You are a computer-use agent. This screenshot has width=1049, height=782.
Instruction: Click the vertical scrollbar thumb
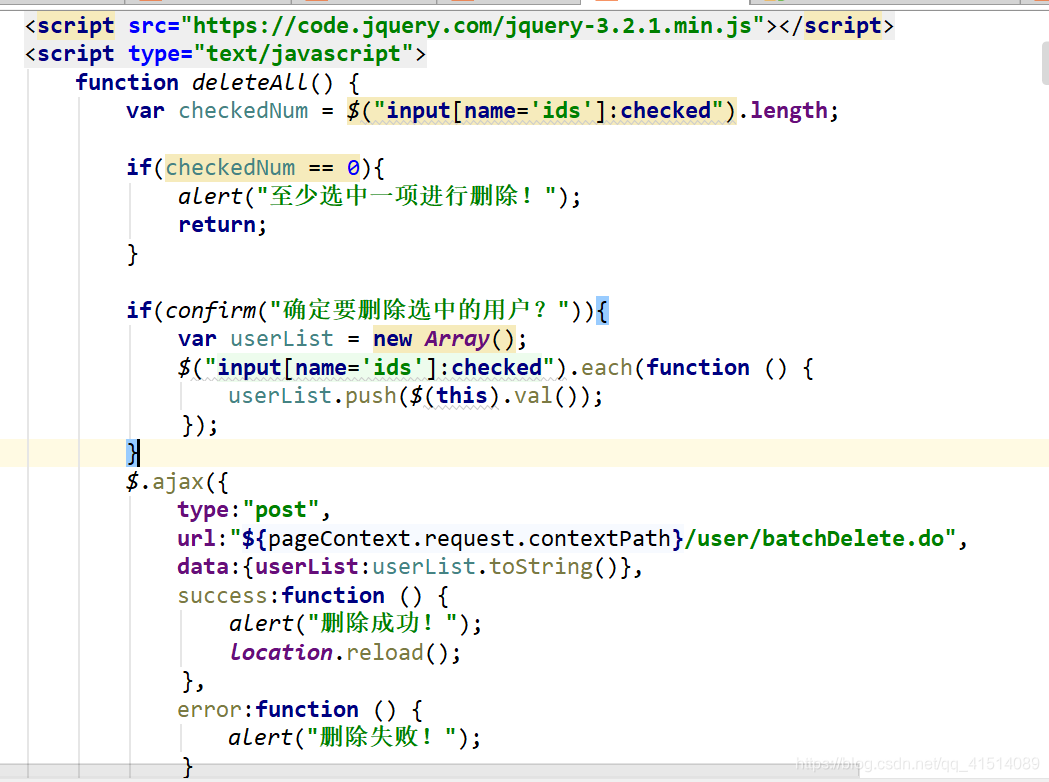pos(1045,63)
